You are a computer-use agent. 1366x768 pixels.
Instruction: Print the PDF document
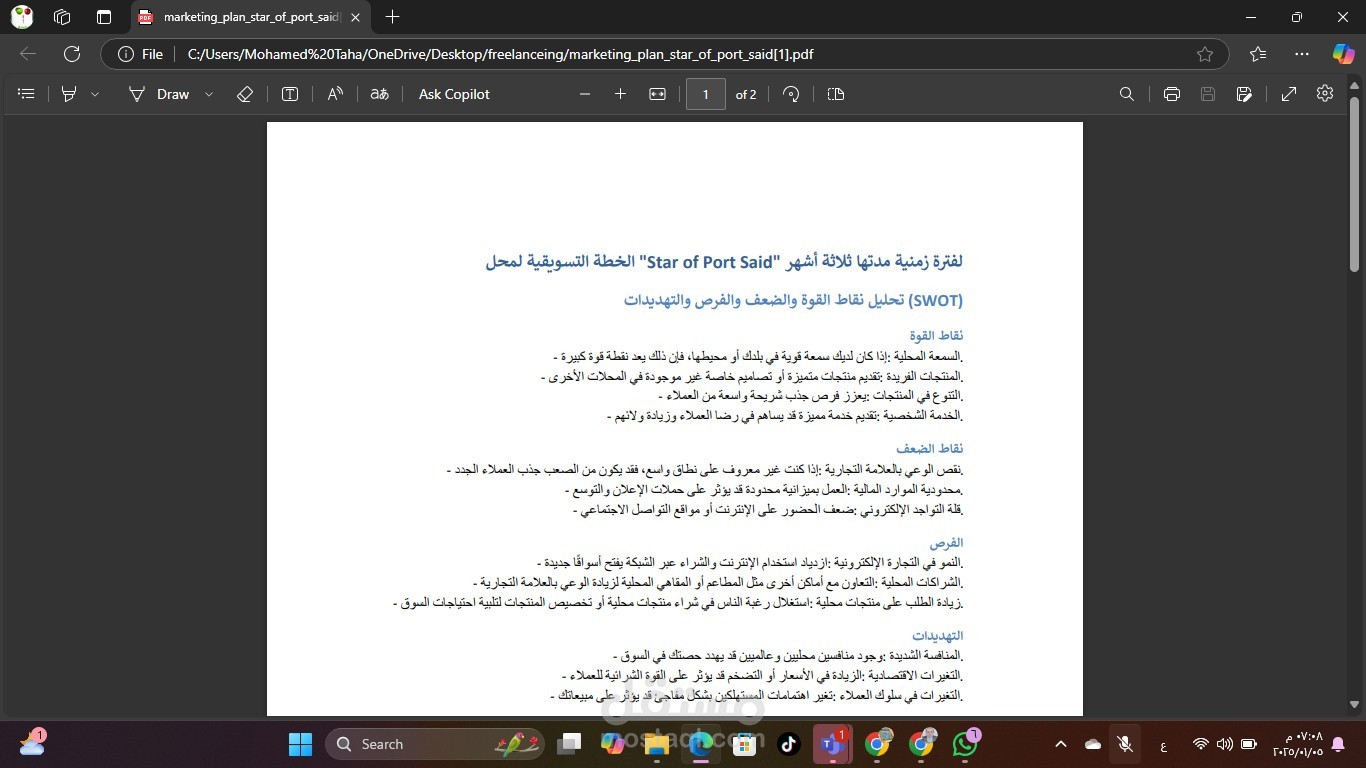1172,94
